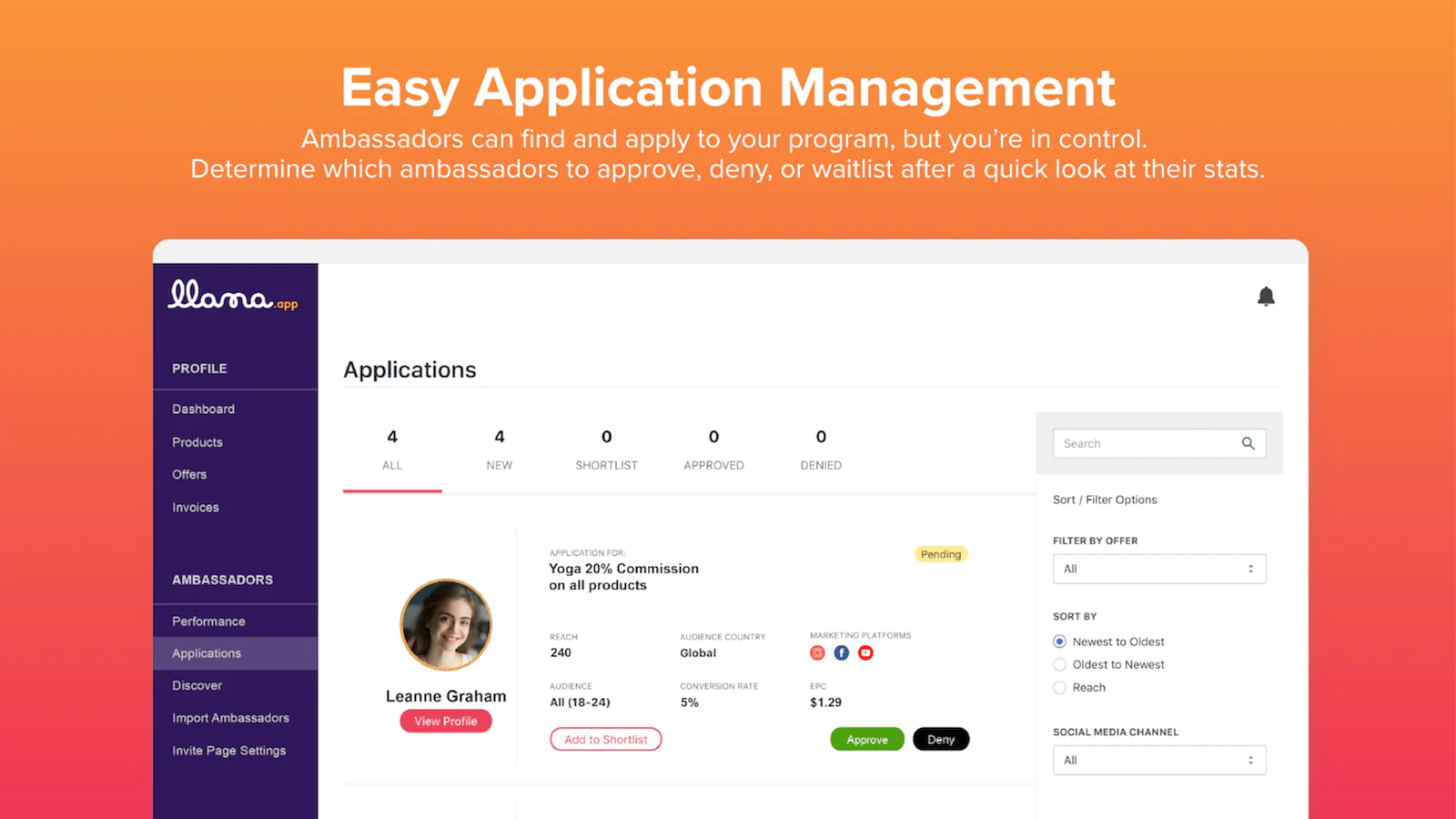Click the AMBASSADORS section header
Screen dimensions: 1456x819
[x=222, y=580]
